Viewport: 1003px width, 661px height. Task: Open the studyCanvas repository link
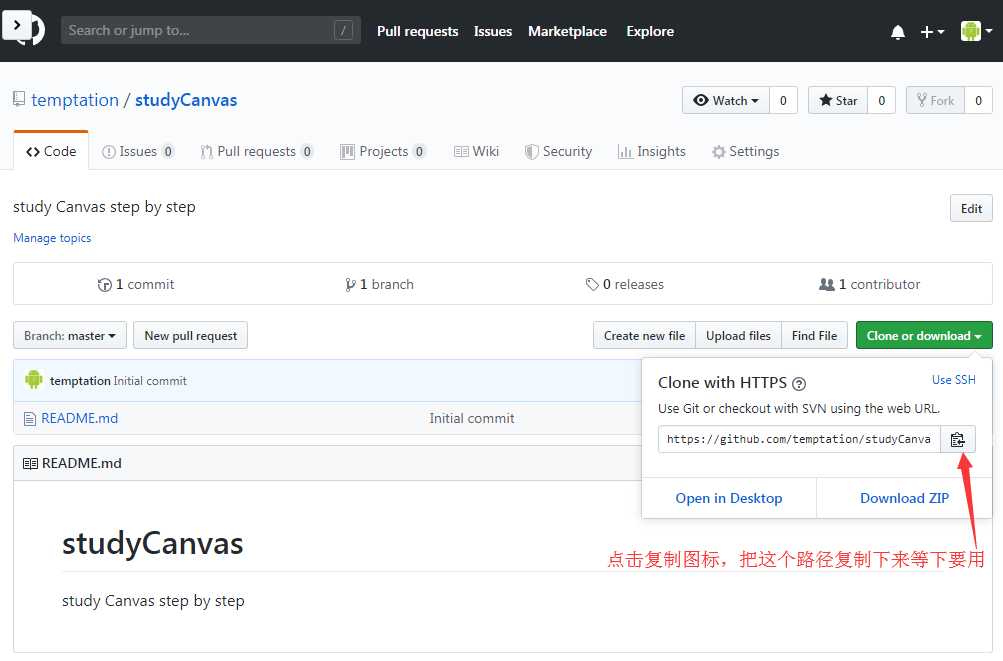coord(186,100)
